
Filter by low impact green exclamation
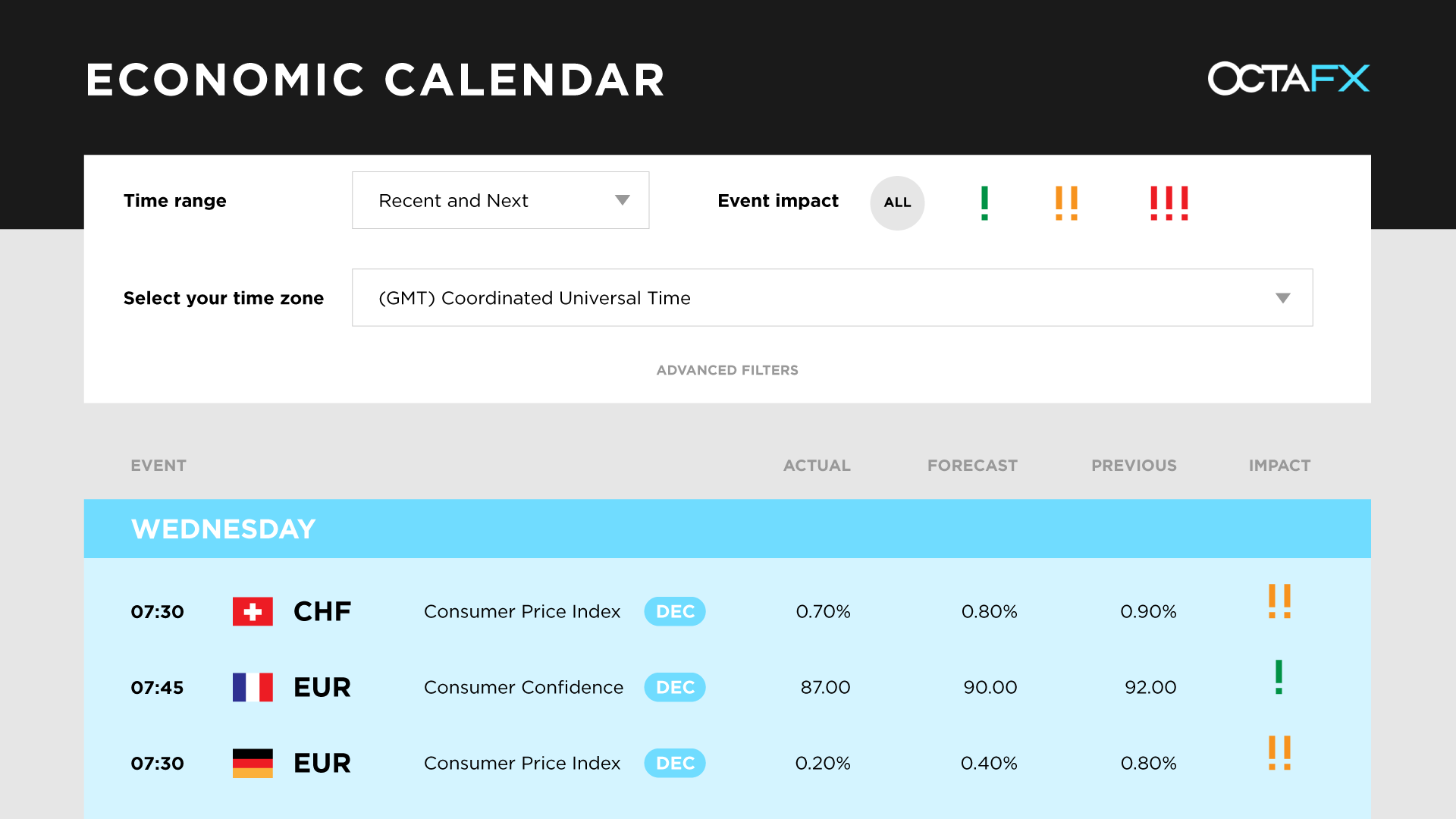coord(984,202)
